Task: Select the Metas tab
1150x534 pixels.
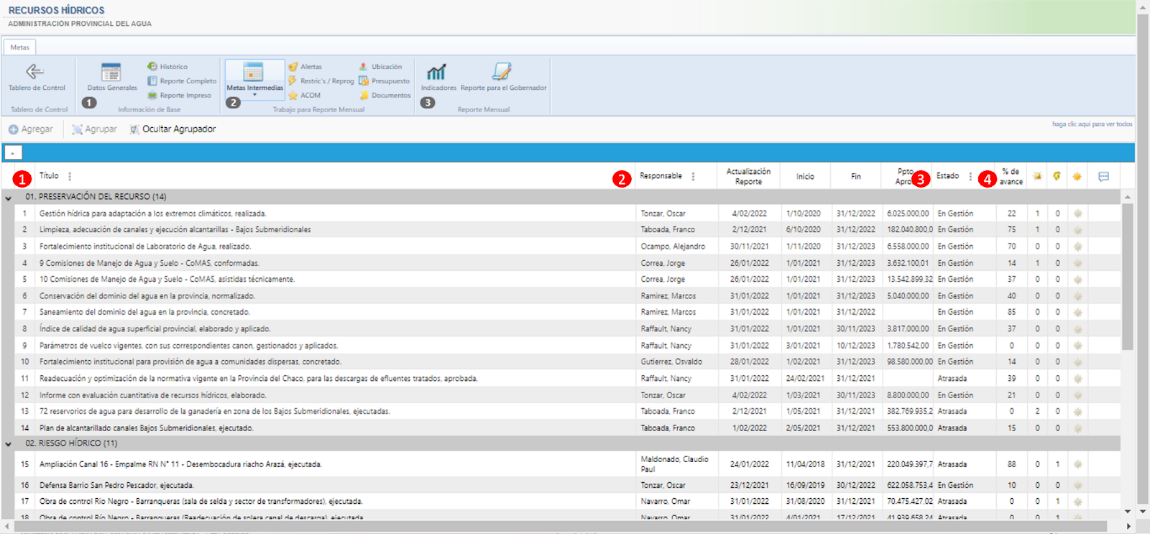Action: tap(21, 46)
